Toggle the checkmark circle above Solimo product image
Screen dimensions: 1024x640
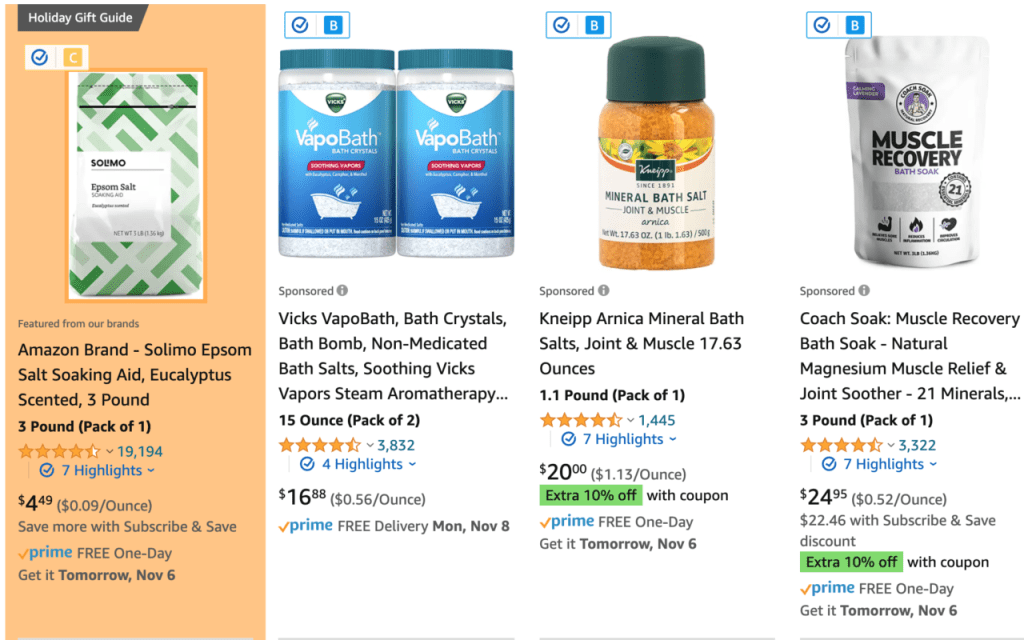39,57
